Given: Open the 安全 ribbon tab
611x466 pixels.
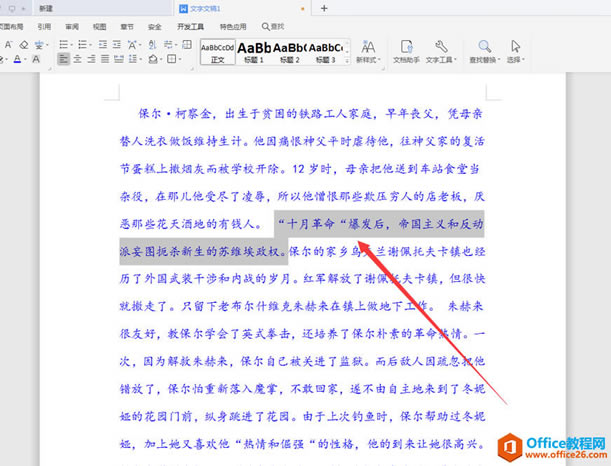Looking at the screenshot, I should [155, 26].
